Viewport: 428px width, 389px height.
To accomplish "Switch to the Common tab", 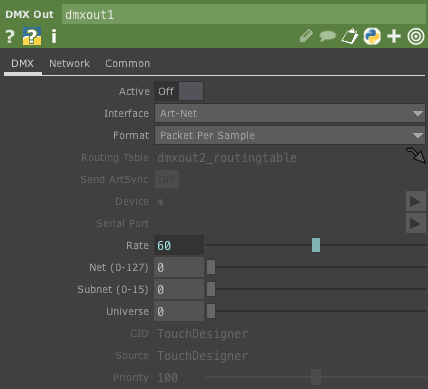I will (x=128, y=63).
